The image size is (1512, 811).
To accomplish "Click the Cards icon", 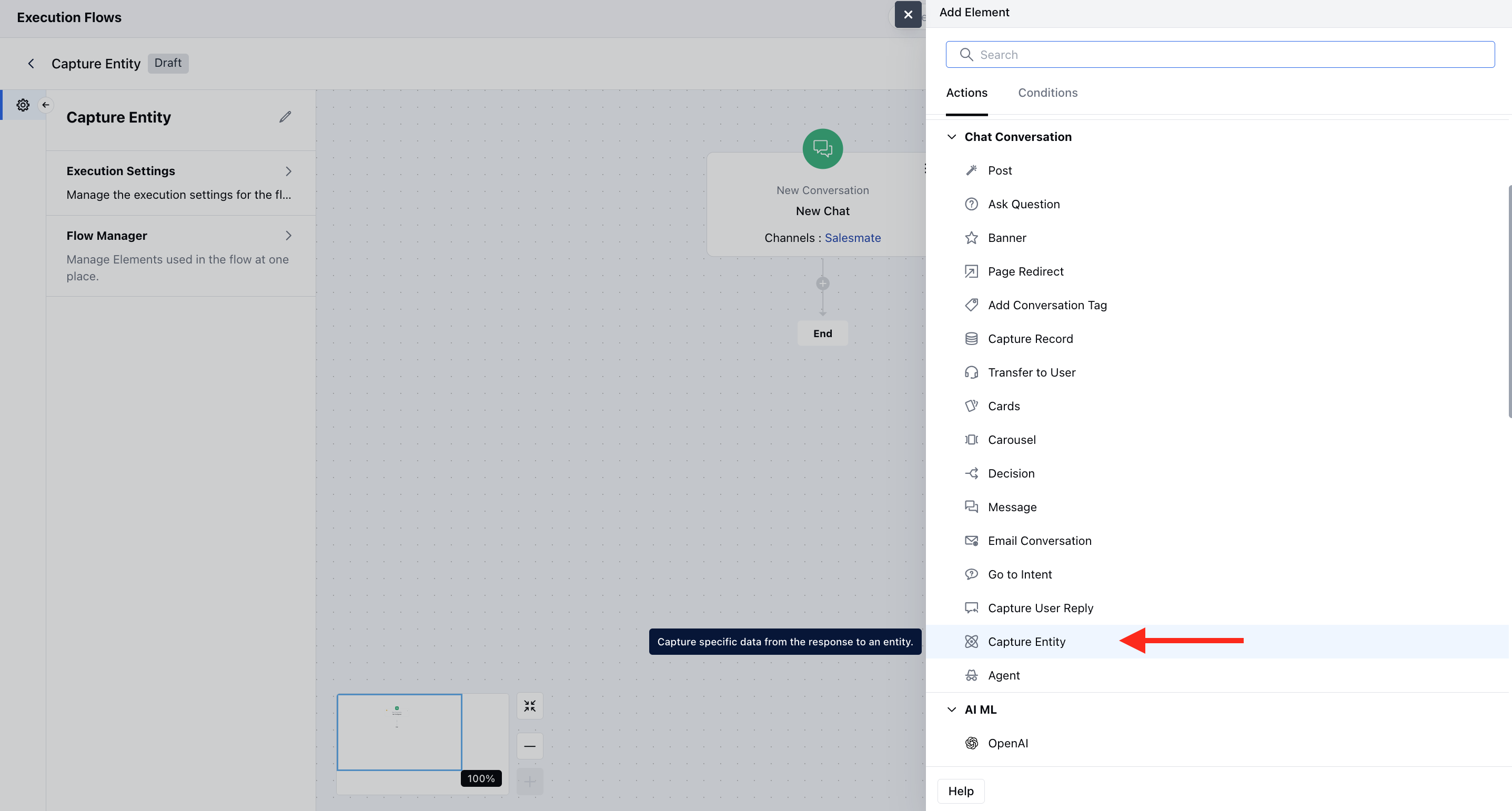I will click(971, 406).
